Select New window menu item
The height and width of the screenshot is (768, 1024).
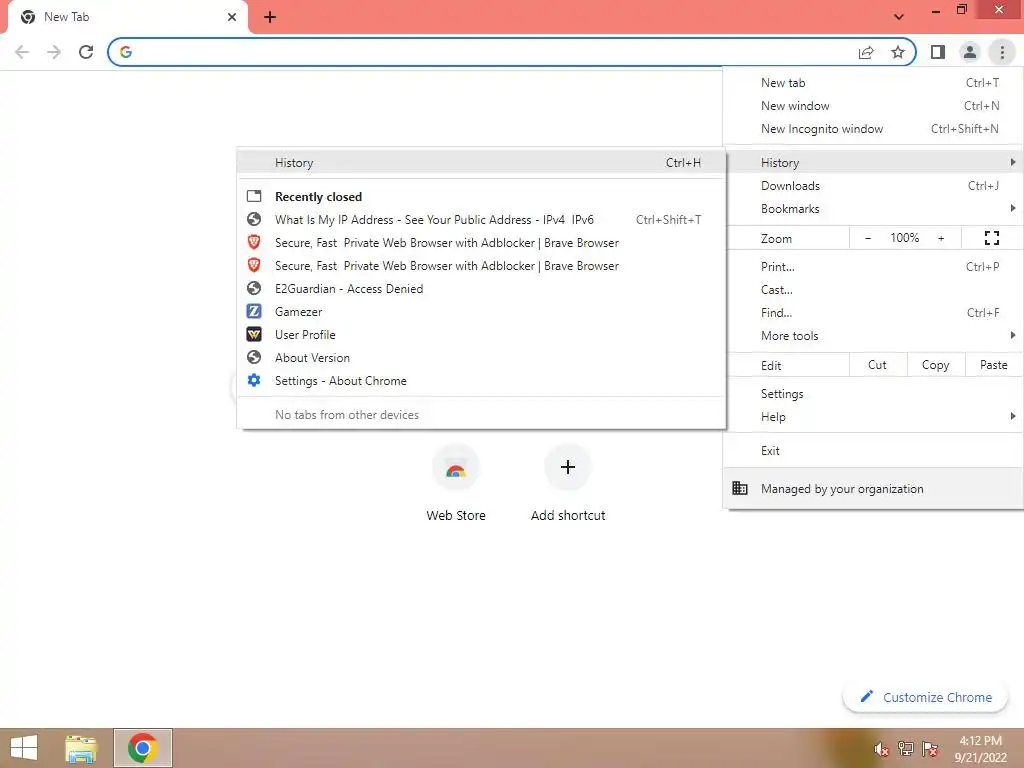click(x=873, y=106)
